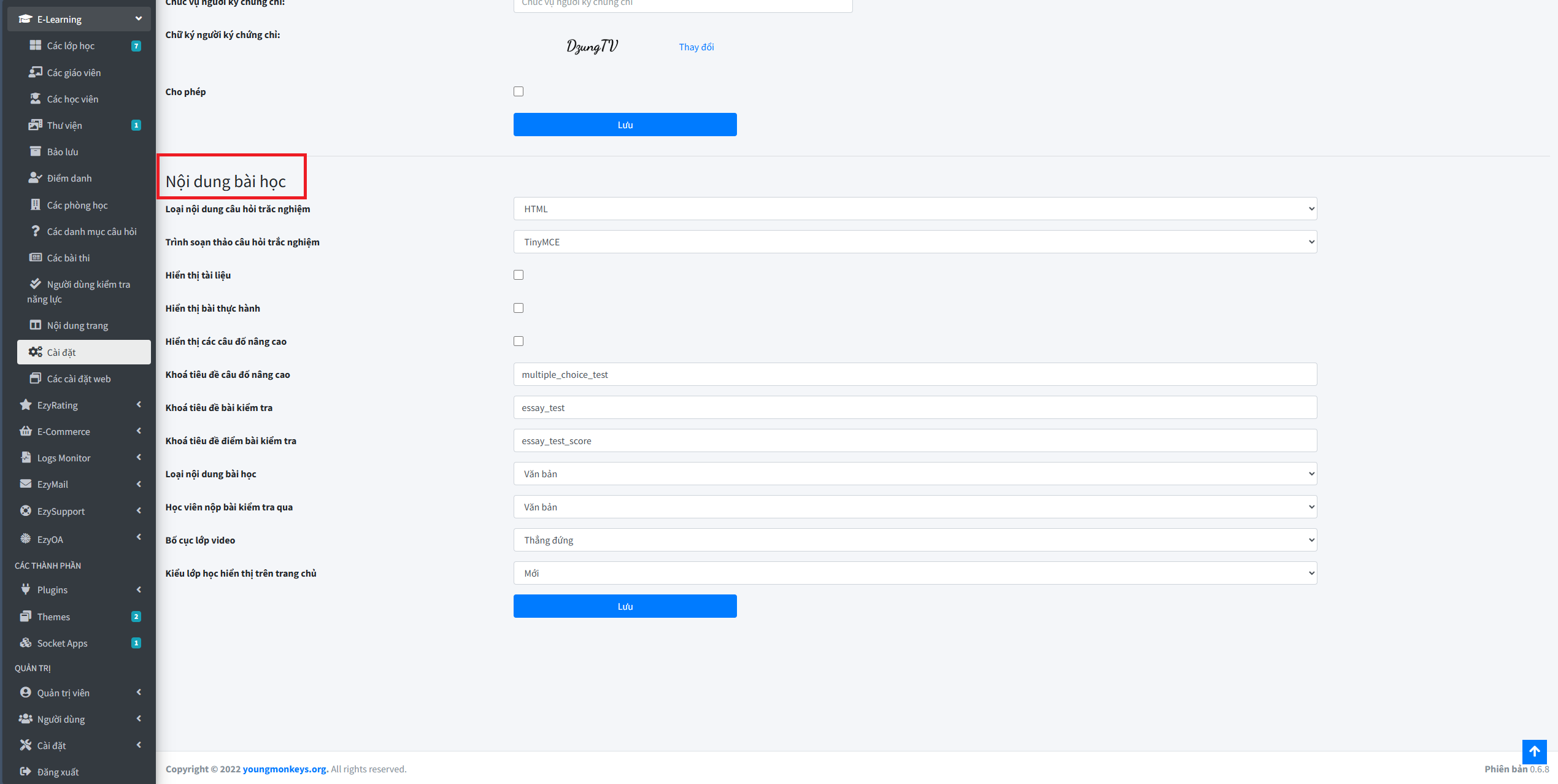
Task: Go to Các cài đặt web menu item
Action: tap(79, 379)
